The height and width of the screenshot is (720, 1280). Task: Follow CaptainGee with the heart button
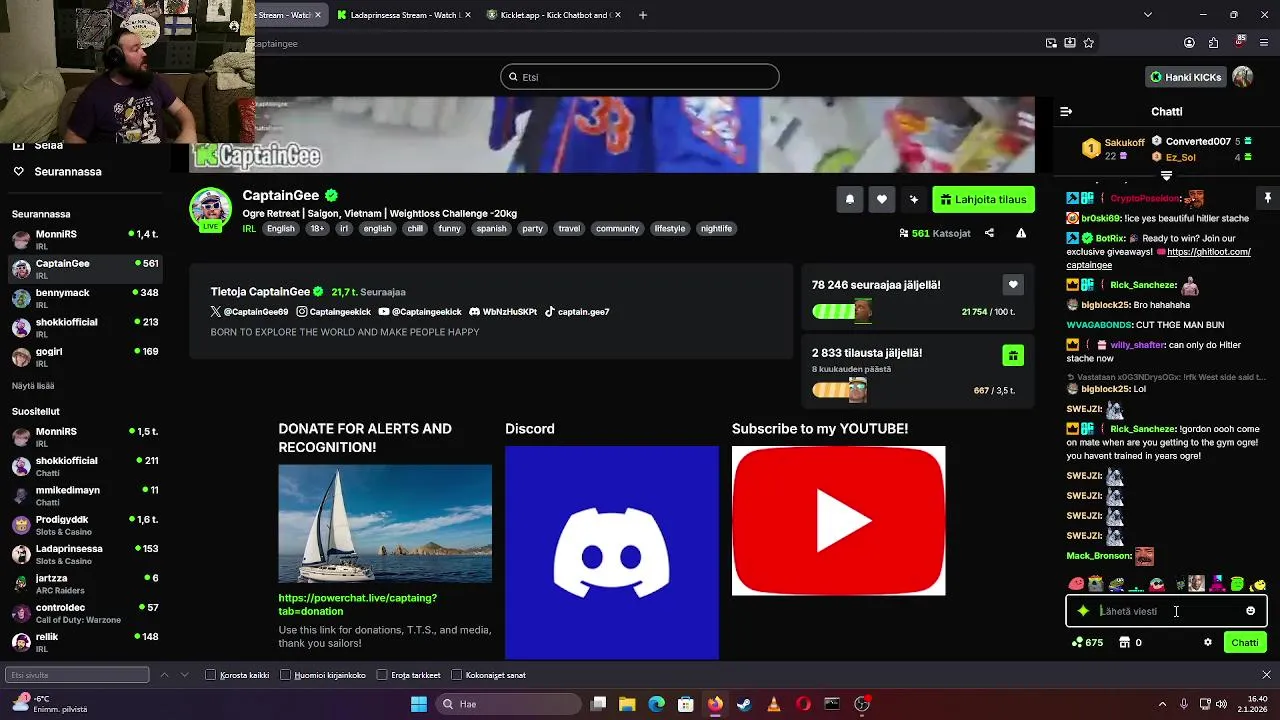pyautogui.click(x=881, y=199)
